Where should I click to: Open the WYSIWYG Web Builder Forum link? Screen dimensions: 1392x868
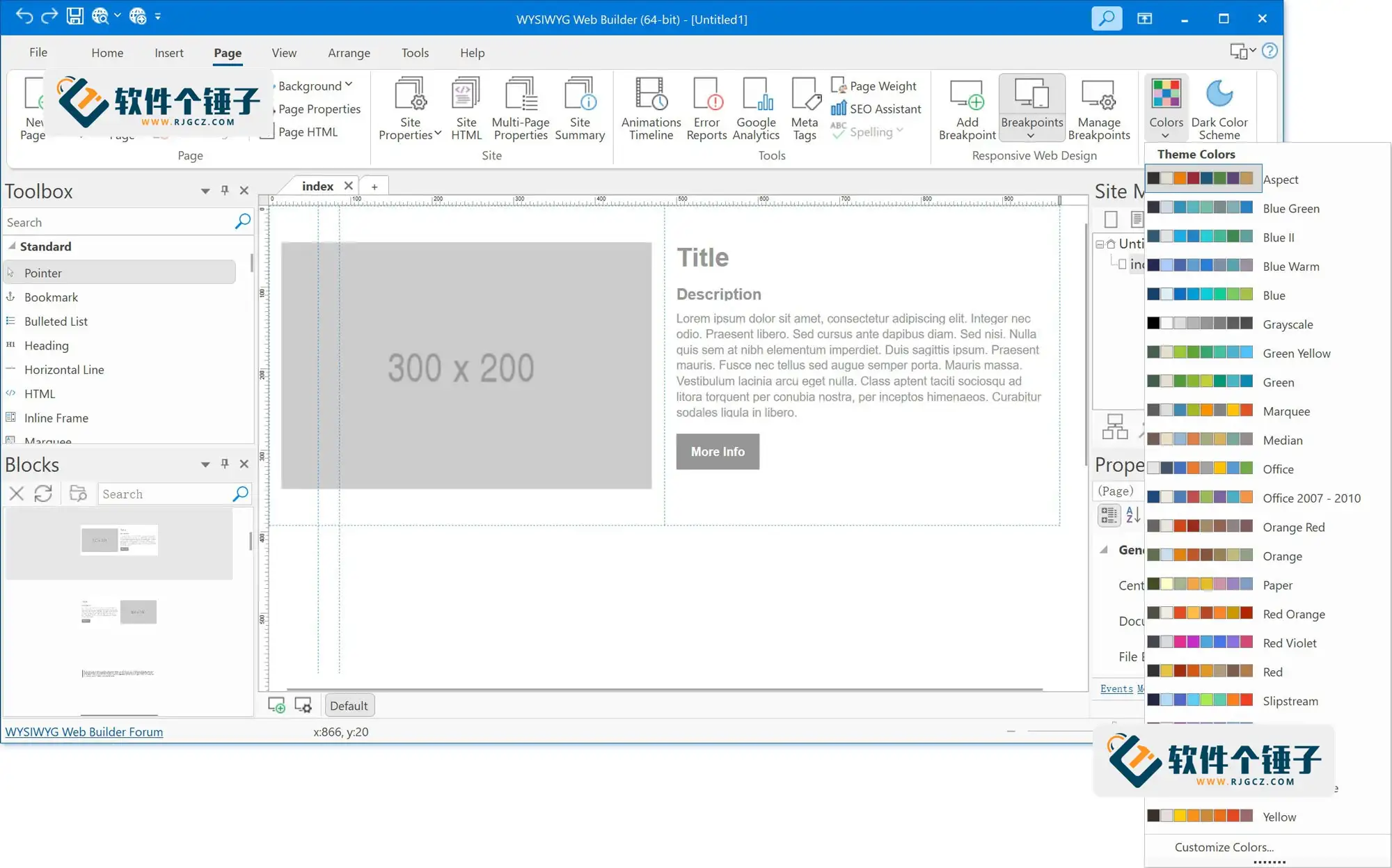[84, 732]
